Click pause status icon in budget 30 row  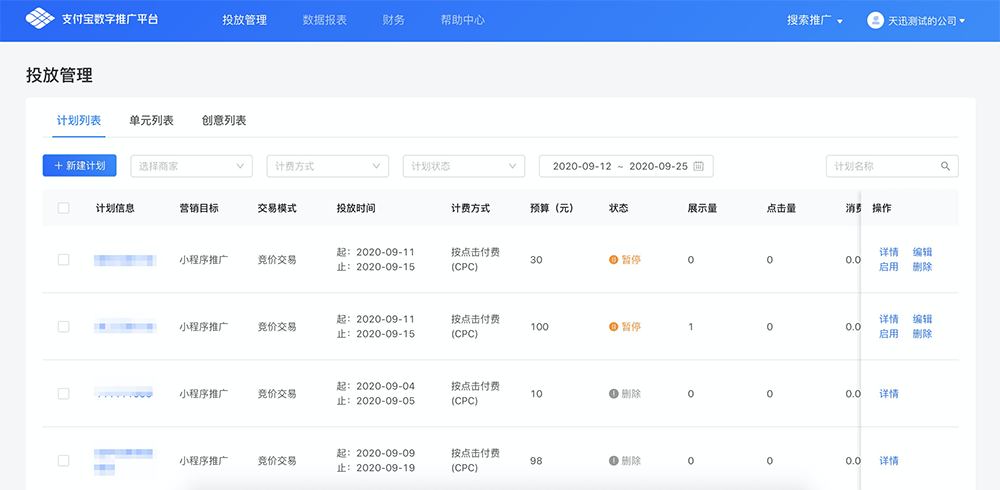click(614, 260)
